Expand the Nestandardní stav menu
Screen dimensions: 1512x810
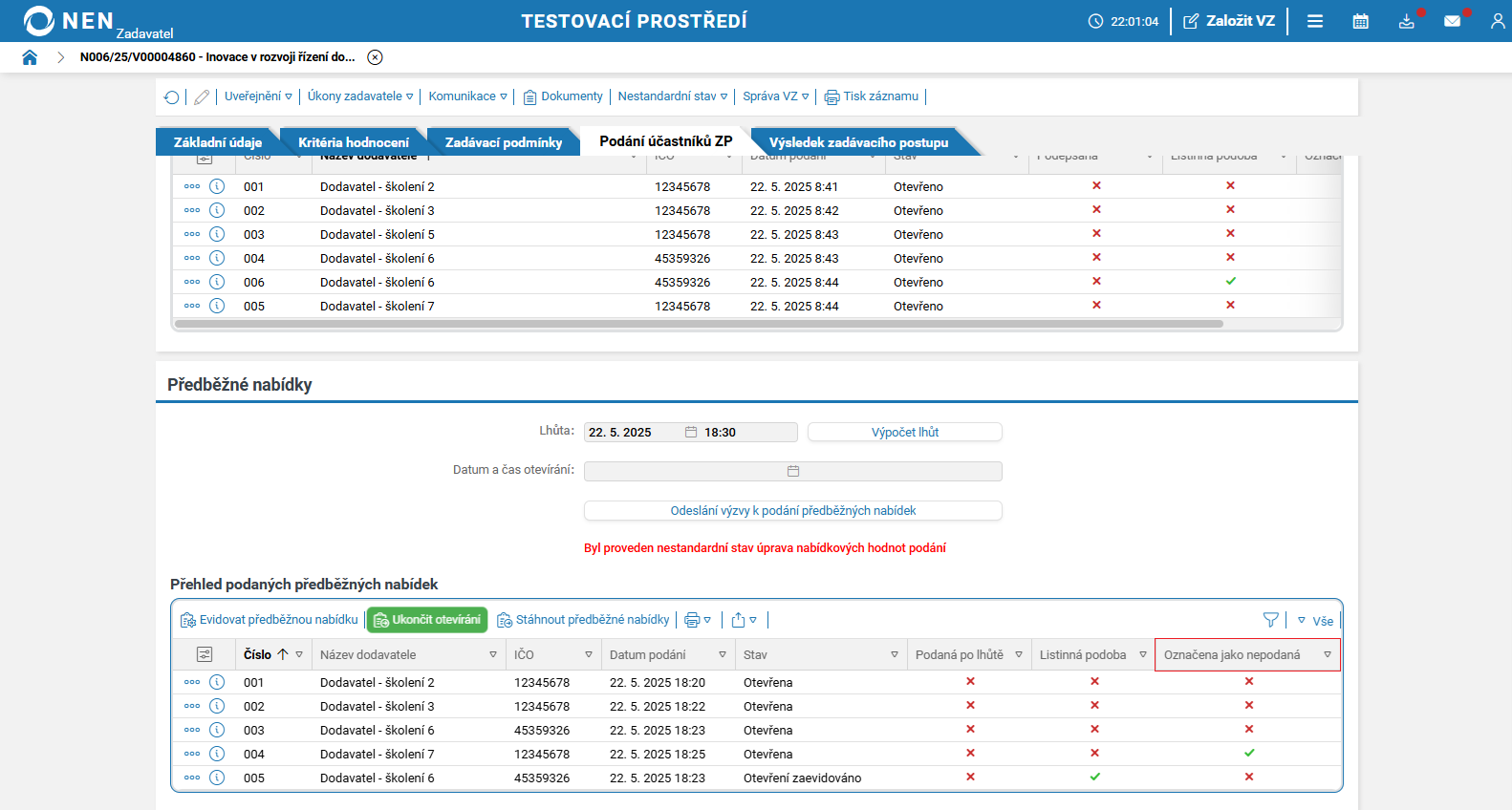673,96
